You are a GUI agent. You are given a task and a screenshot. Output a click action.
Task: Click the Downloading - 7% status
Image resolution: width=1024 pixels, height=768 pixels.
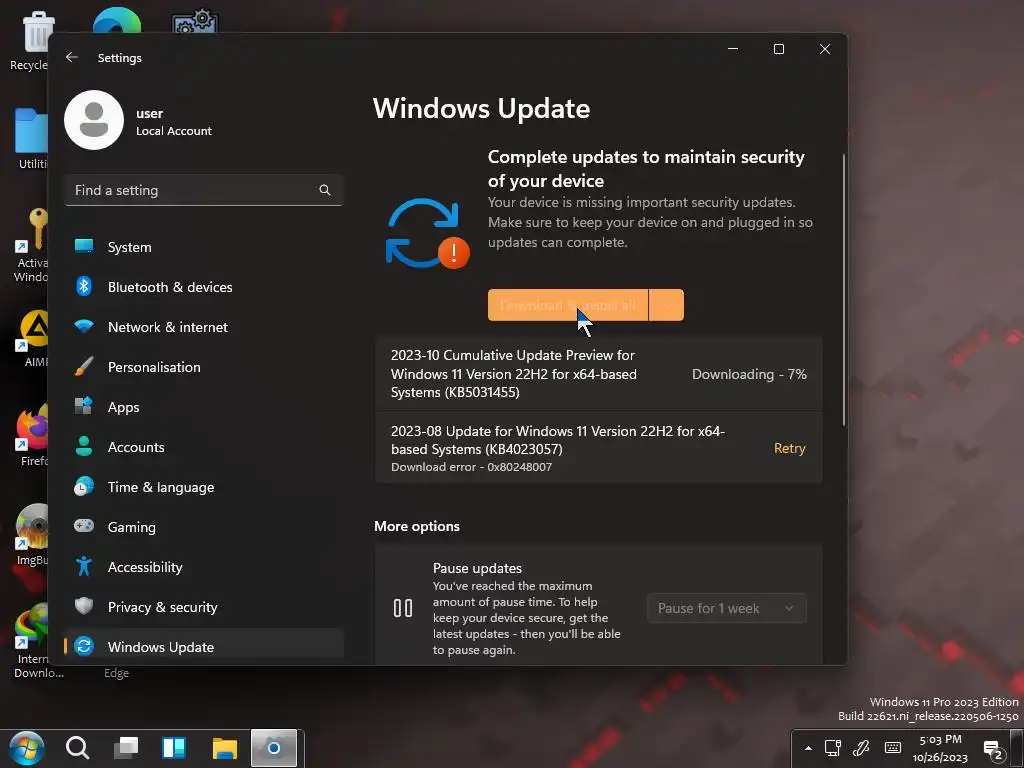click(x=749, y=374)
